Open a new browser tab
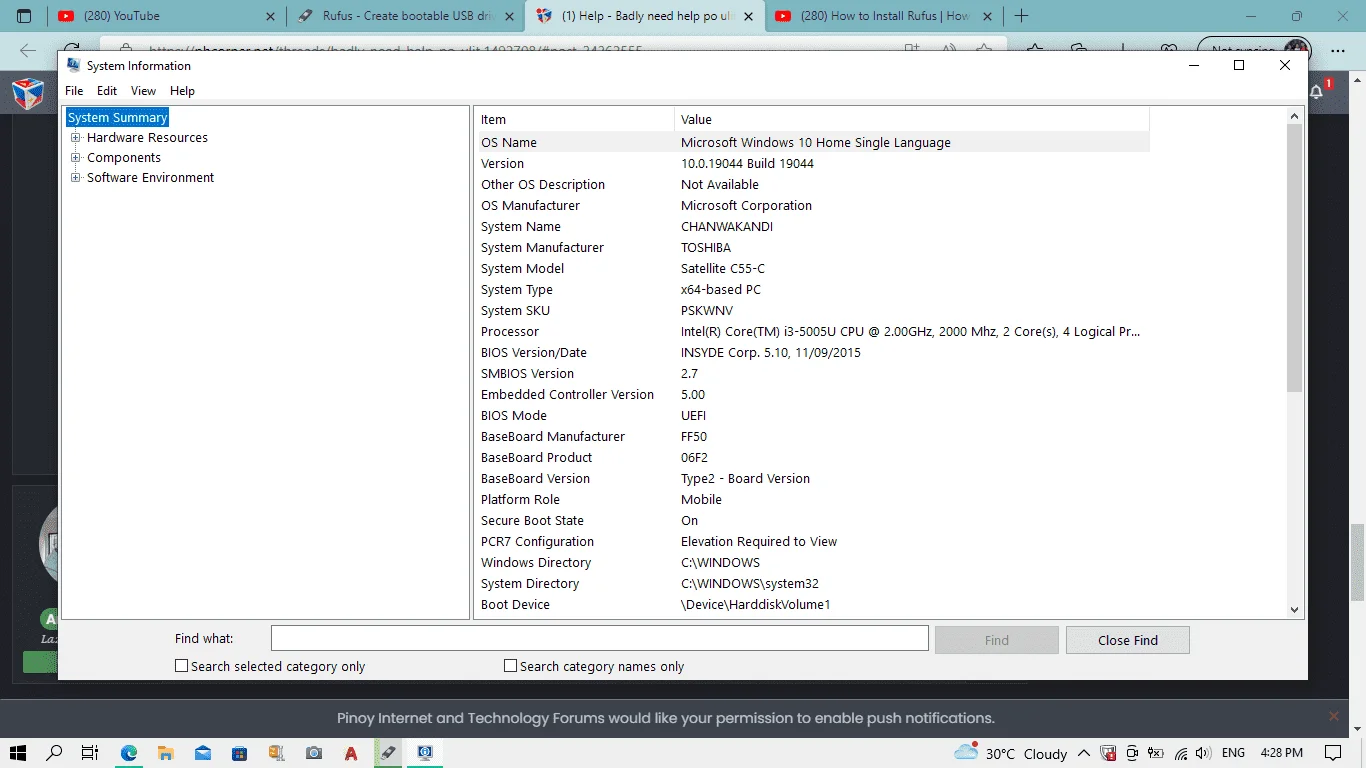Image resolution: width=1366 pixels, height=768 pixels. (x=1021, y=16)
